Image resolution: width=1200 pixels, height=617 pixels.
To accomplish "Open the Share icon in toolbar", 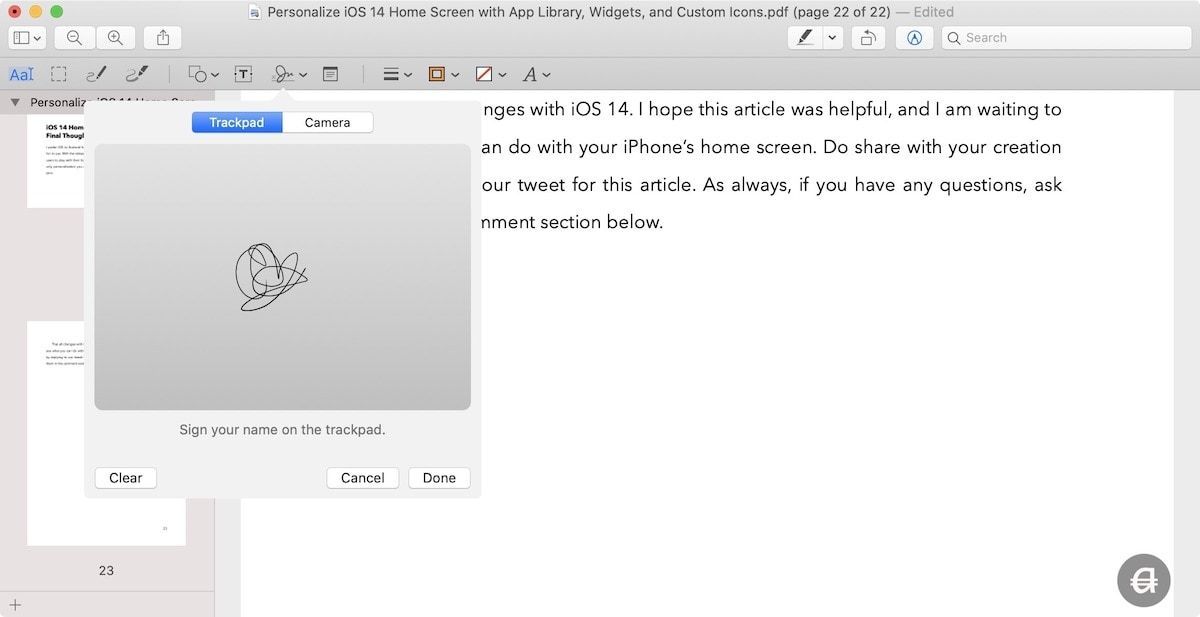I will coord(163,38).
